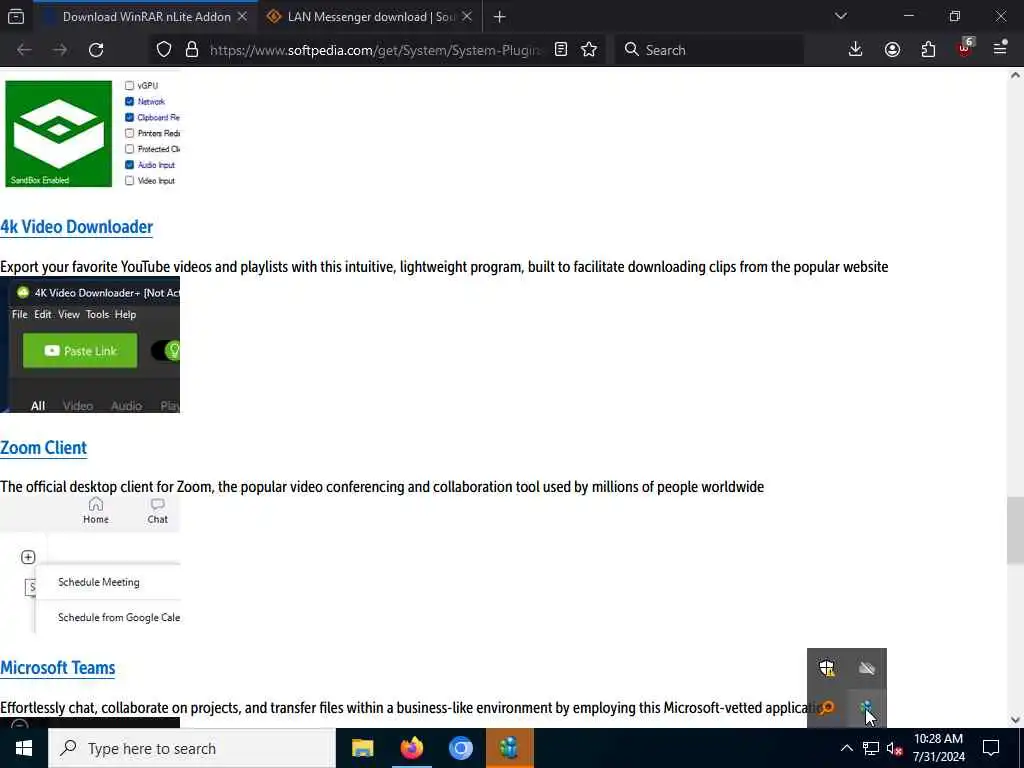Open Firefox View icon
Image resolution: width=1024 pixels, height=768 pixels.
pos(16,17)
